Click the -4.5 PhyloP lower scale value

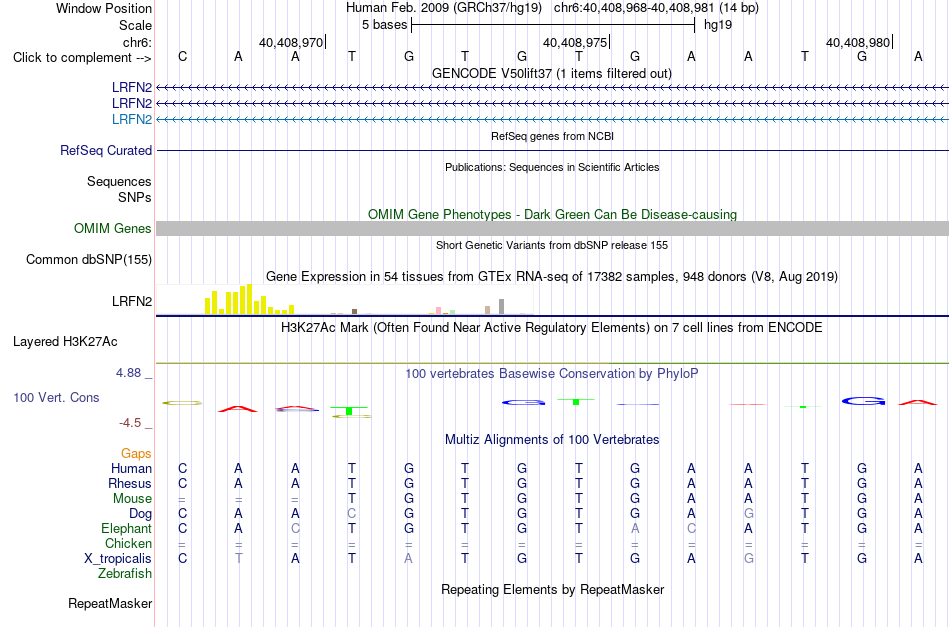point(130,423)
